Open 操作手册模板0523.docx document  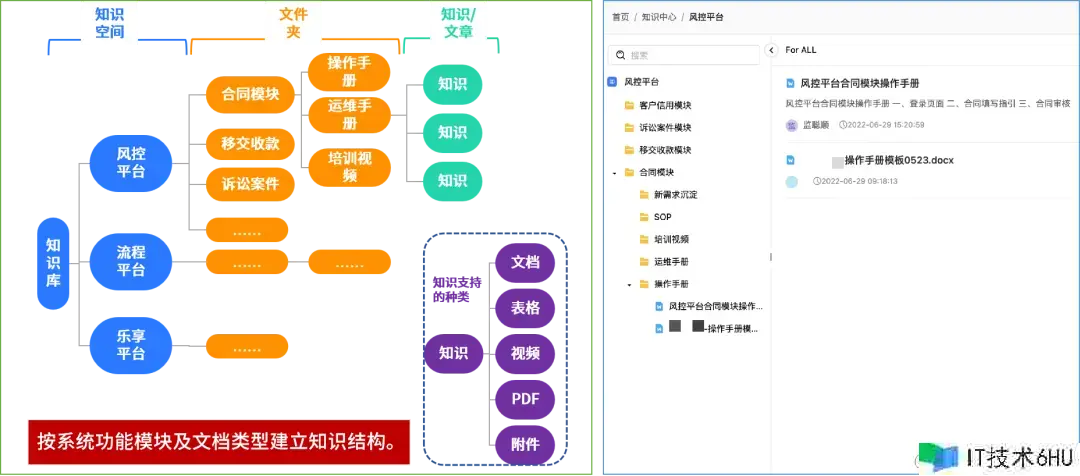pos(900,161)
